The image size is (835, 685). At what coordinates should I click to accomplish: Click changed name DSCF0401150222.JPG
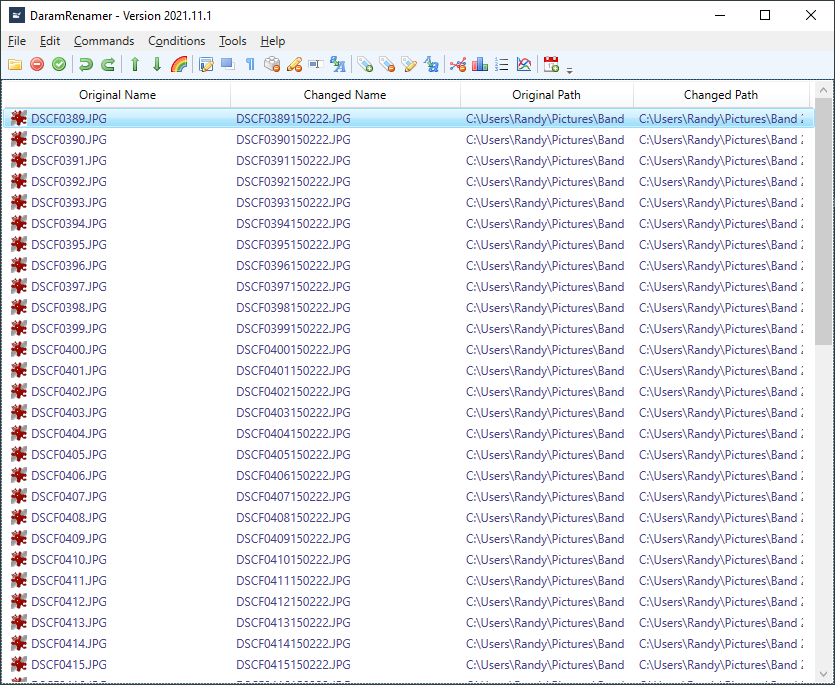293,371
